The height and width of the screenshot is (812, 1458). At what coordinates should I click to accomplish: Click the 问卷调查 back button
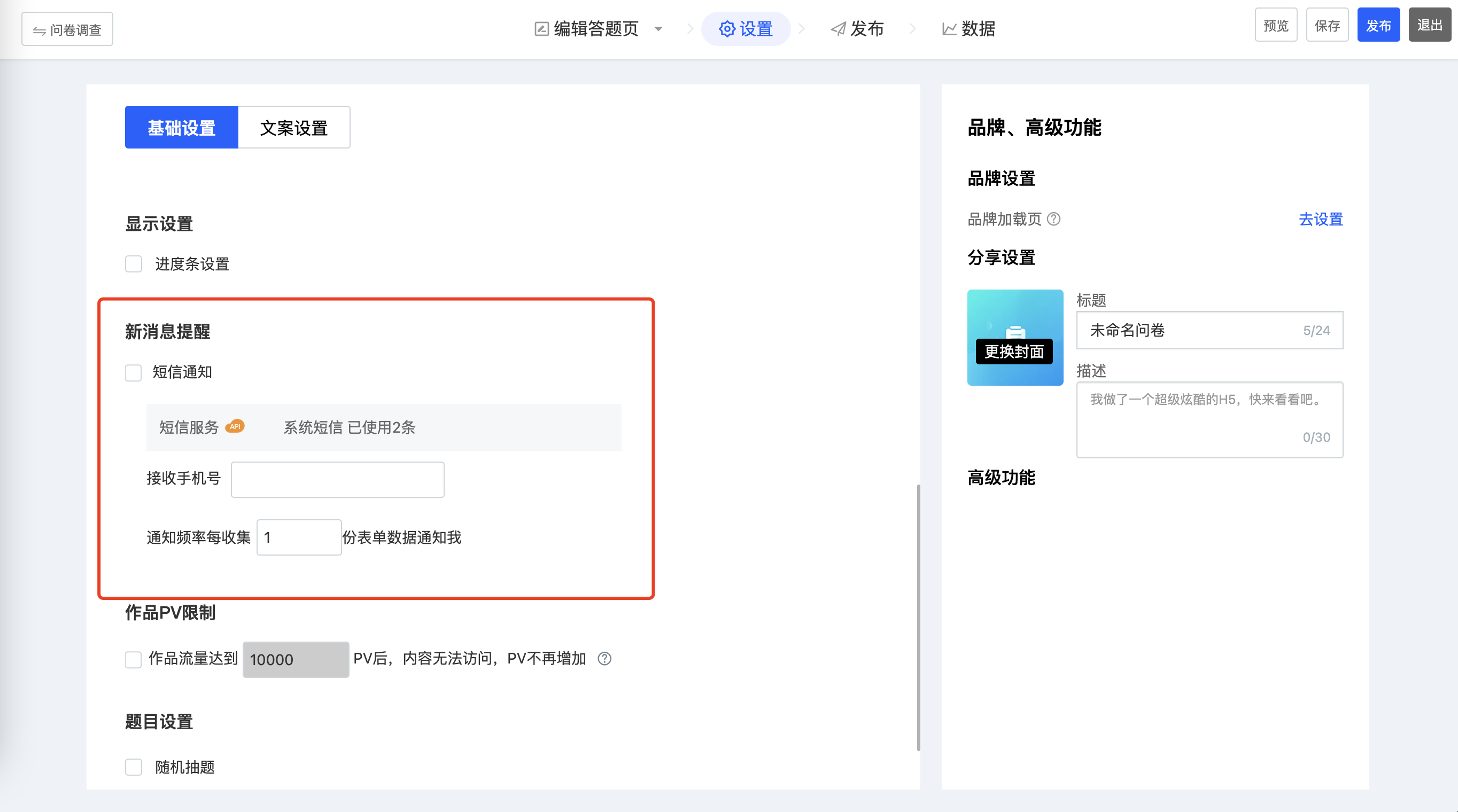click(x=67, y=29)
